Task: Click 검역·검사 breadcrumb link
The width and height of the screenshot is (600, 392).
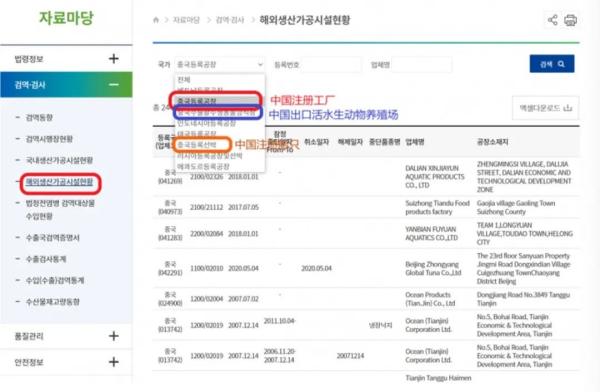Action: [230, 20]
